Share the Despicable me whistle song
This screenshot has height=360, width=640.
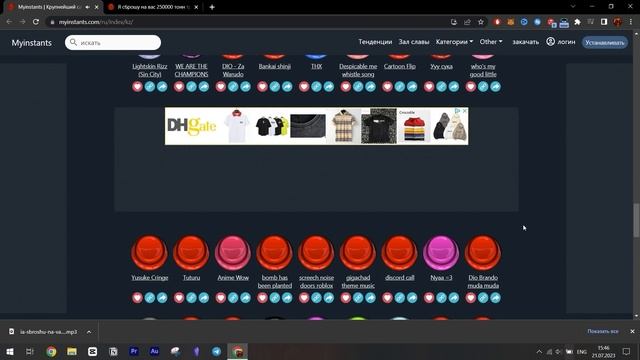(370, 87)
